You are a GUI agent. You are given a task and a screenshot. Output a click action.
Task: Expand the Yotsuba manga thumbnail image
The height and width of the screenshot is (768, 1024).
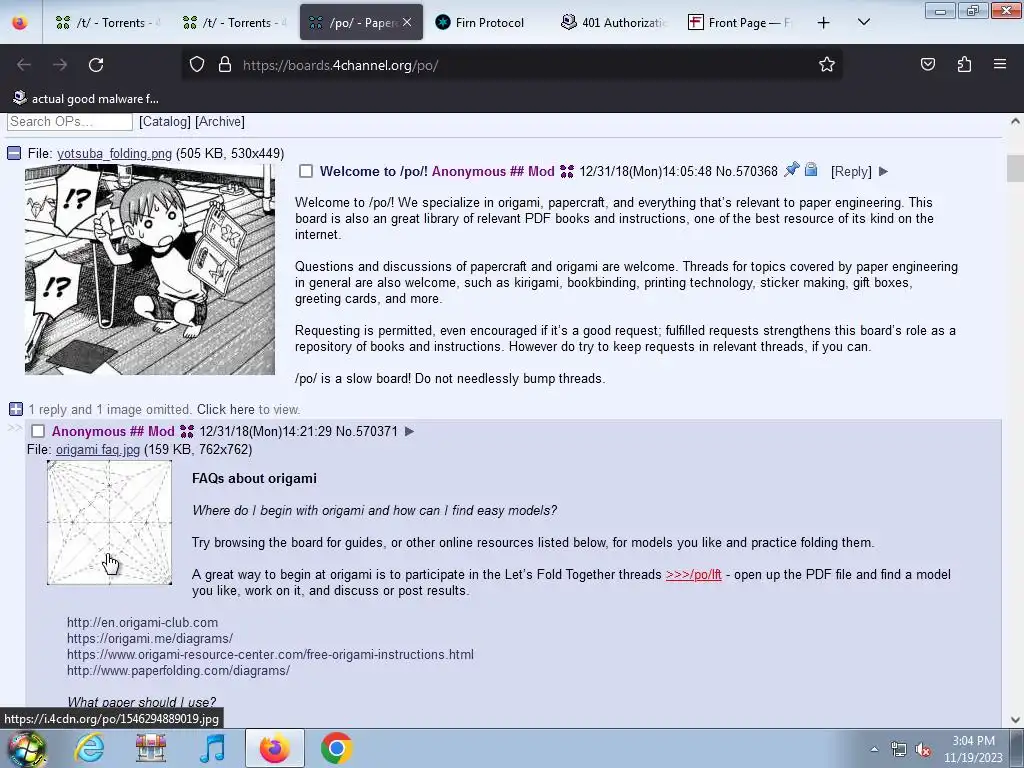[150, 270]
